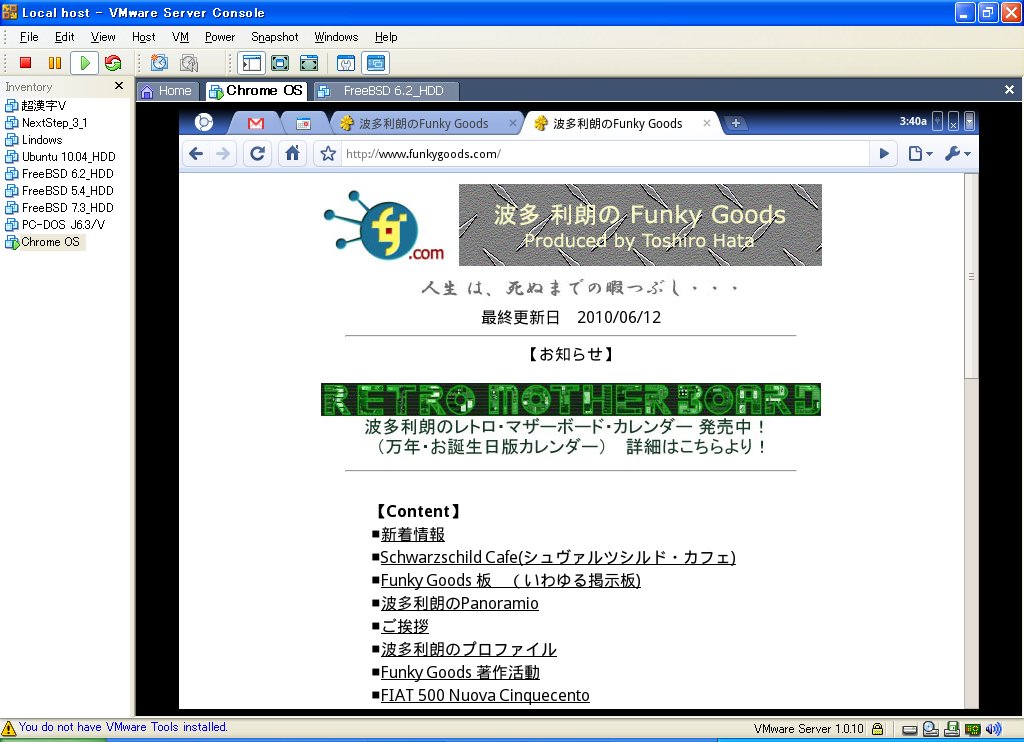The width and height of the screenshot is (1024, 742).
Task: Select PC-DOS J6.3/V in the inventory
Action: point(63,225)
